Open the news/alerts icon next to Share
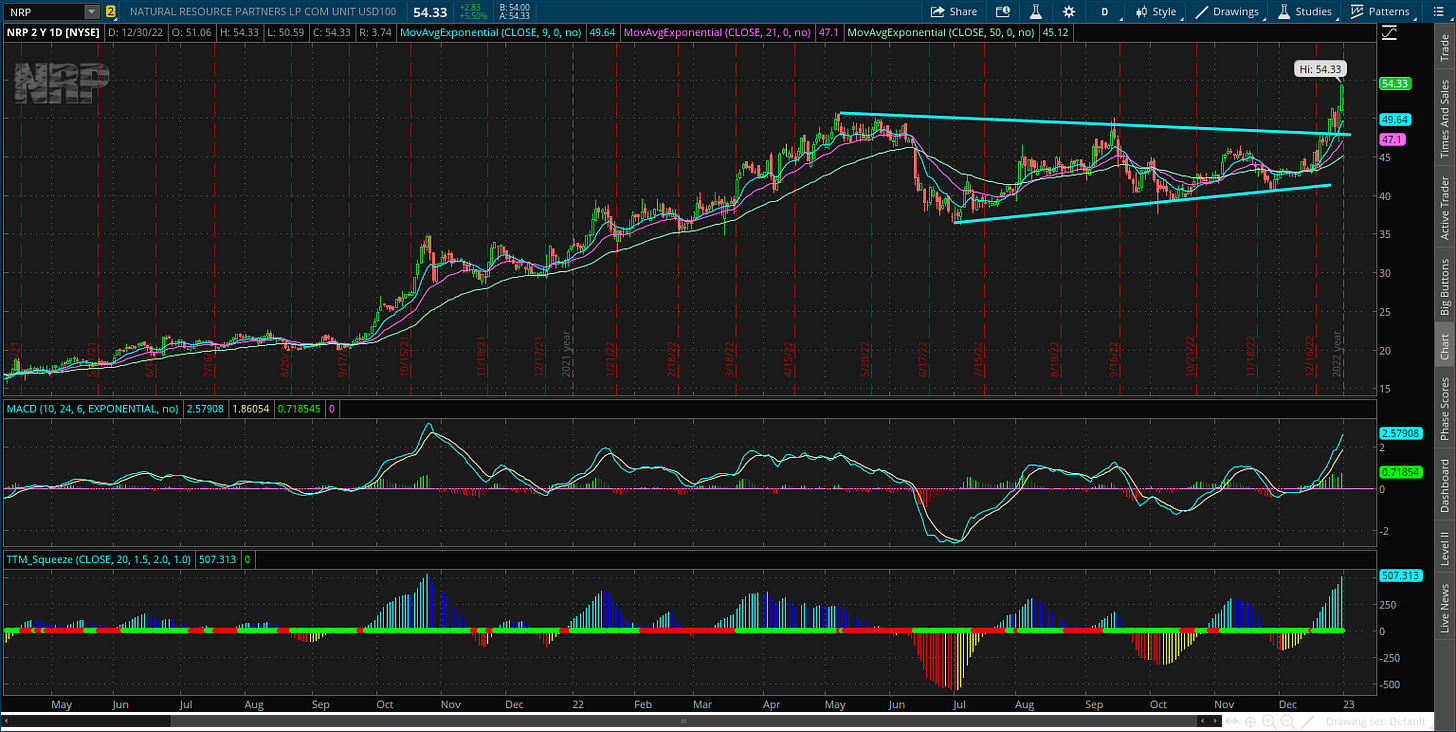The image size is (1456, 732). (1003, 12)
